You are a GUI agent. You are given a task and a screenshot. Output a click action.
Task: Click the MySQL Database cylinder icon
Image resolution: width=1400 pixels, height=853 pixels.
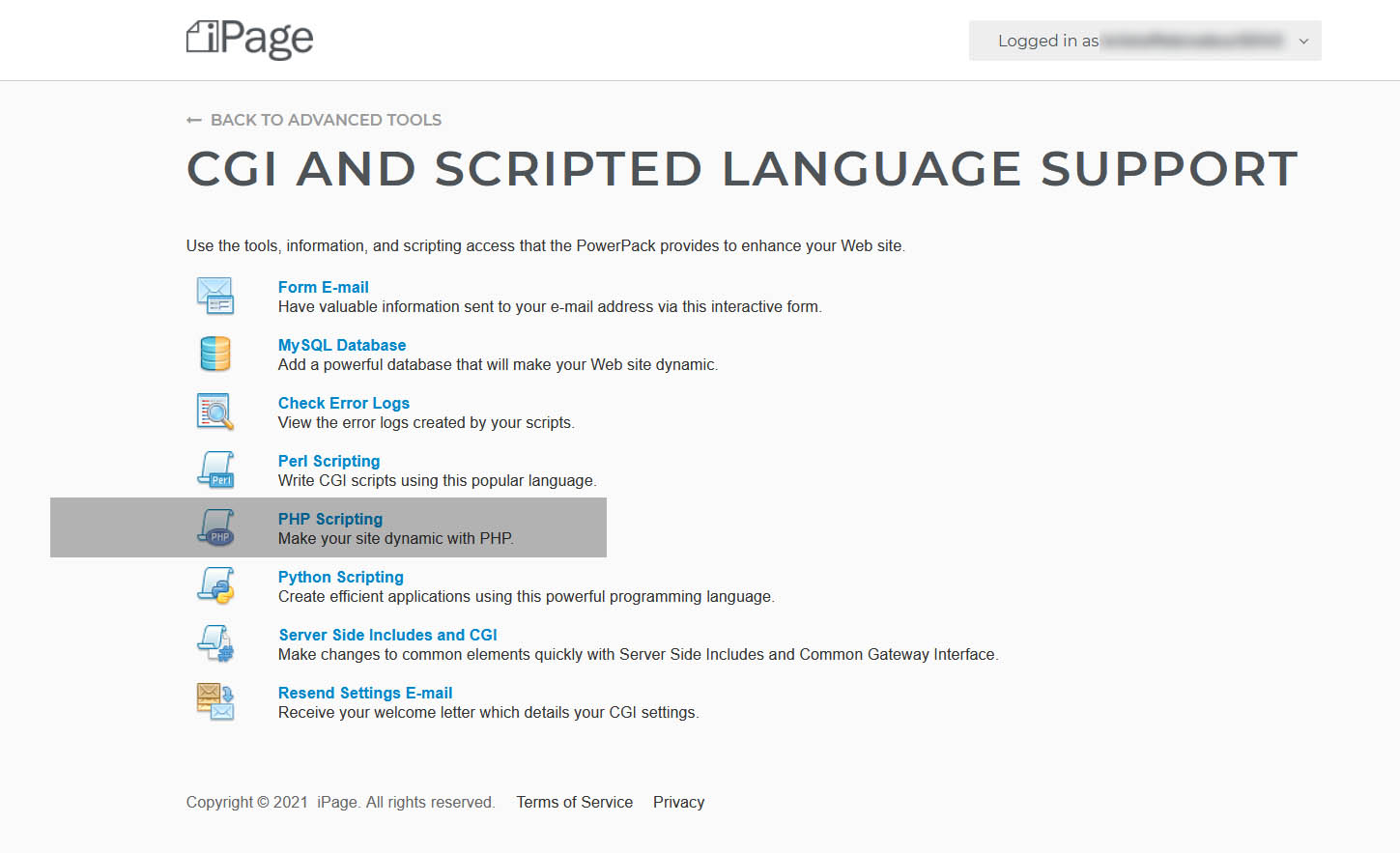click(215, 354)
